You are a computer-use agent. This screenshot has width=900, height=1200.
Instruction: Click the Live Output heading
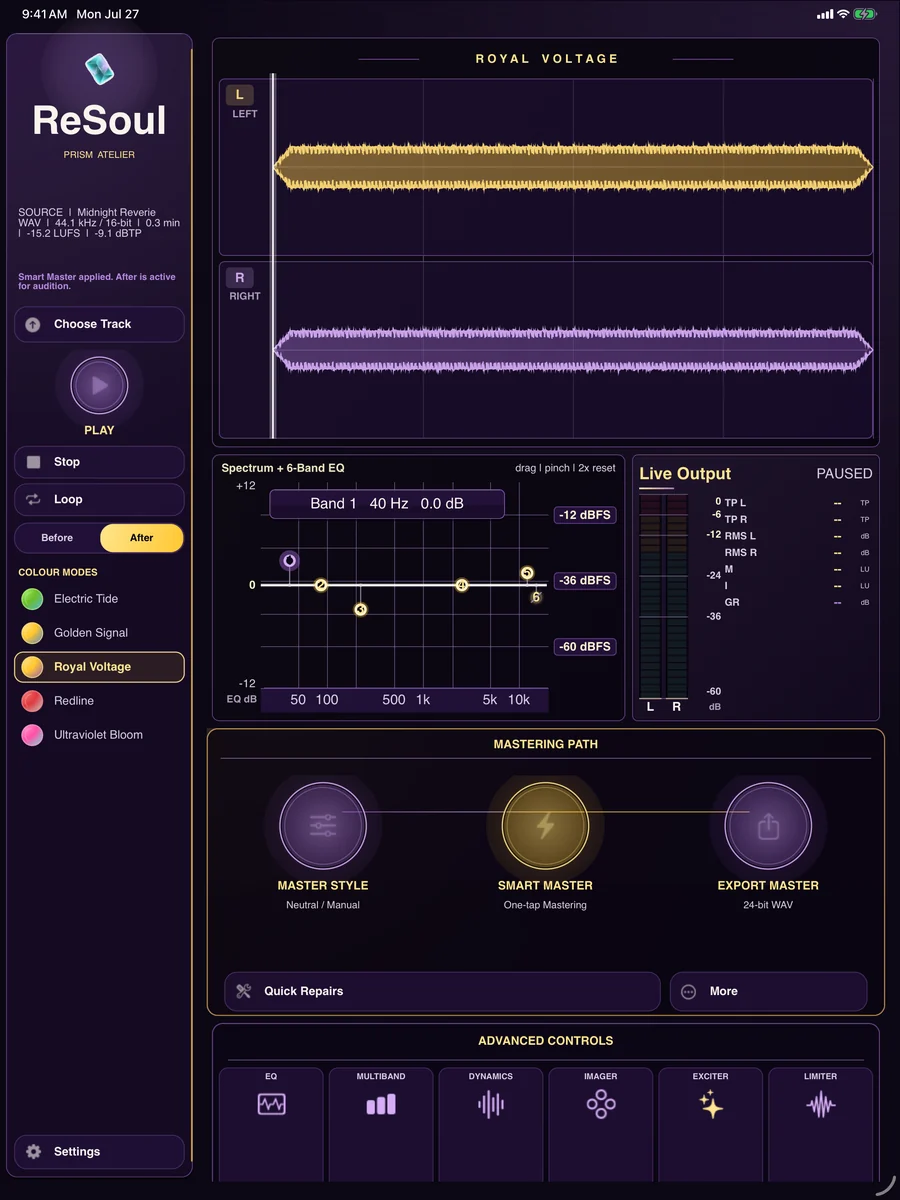685,474
